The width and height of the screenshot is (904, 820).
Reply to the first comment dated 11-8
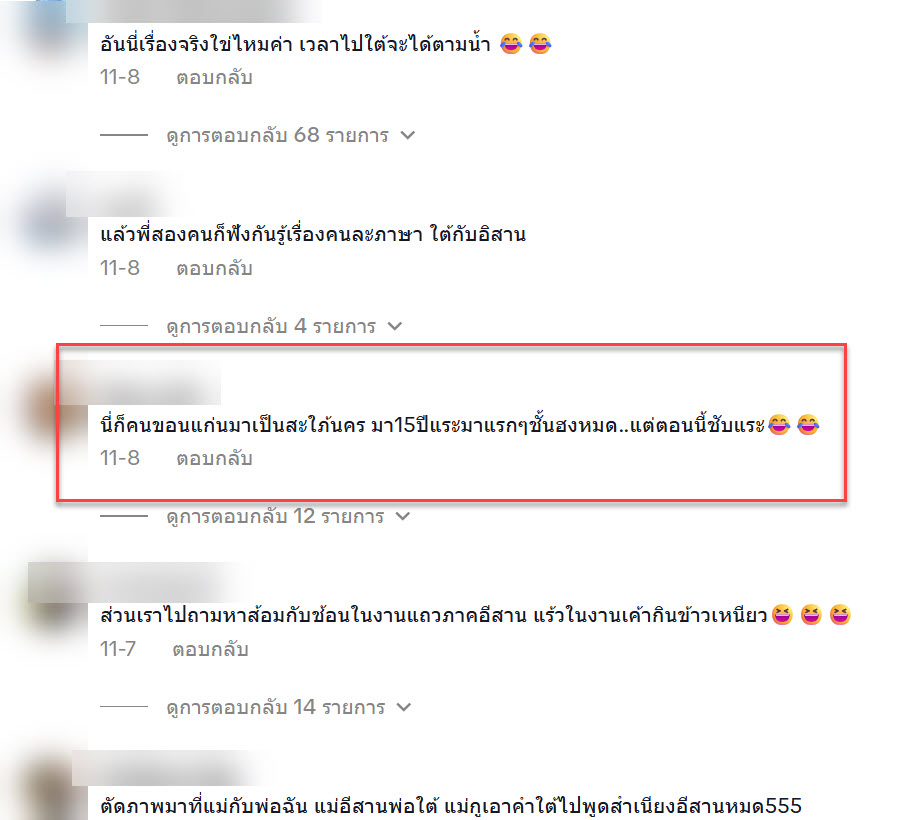pyautogui.click(x=214, y=77)
